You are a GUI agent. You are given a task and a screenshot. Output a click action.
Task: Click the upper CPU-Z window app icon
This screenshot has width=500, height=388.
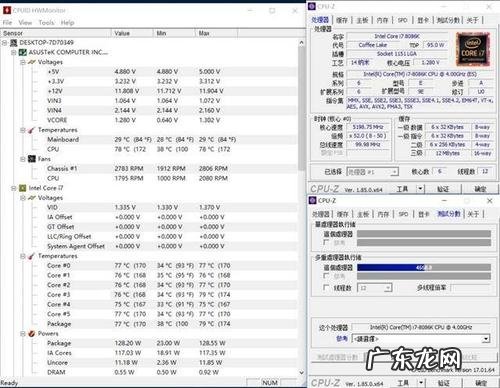(x=312, y=6)
